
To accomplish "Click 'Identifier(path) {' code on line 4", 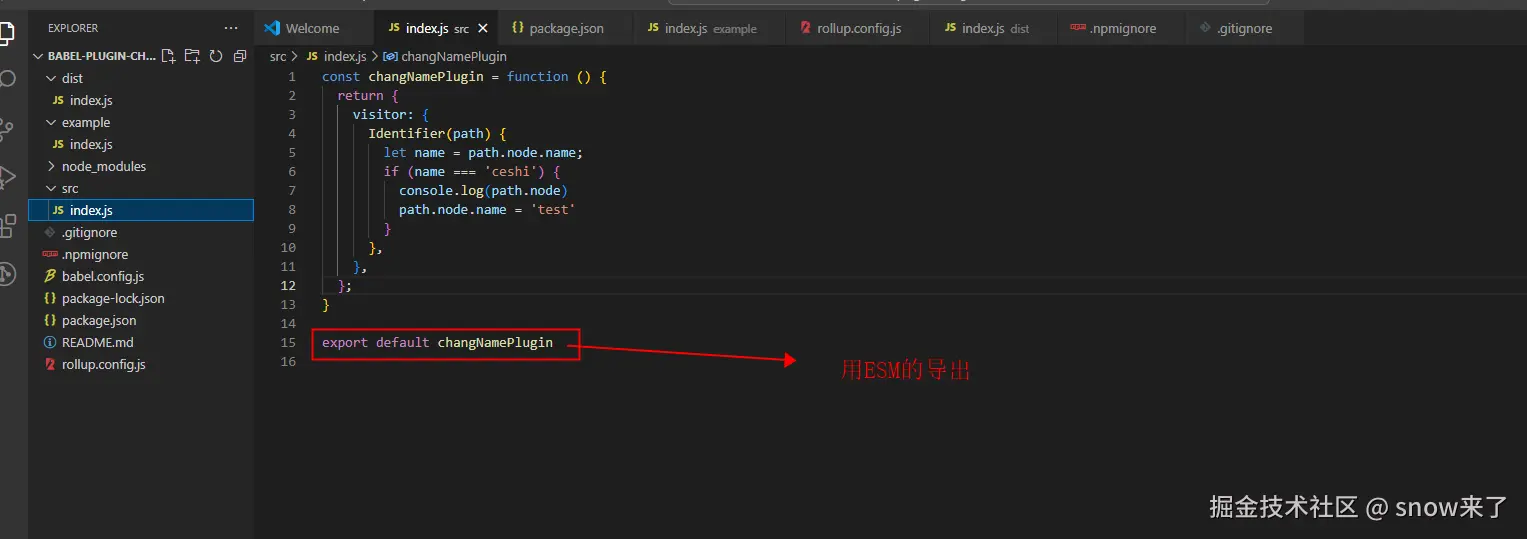I will pyautogui.click(x=438, y=133).
